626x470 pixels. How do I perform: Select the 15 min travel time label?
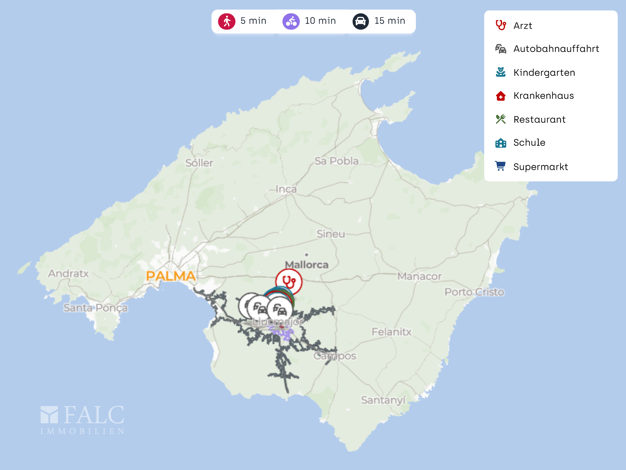click(390, 21)
